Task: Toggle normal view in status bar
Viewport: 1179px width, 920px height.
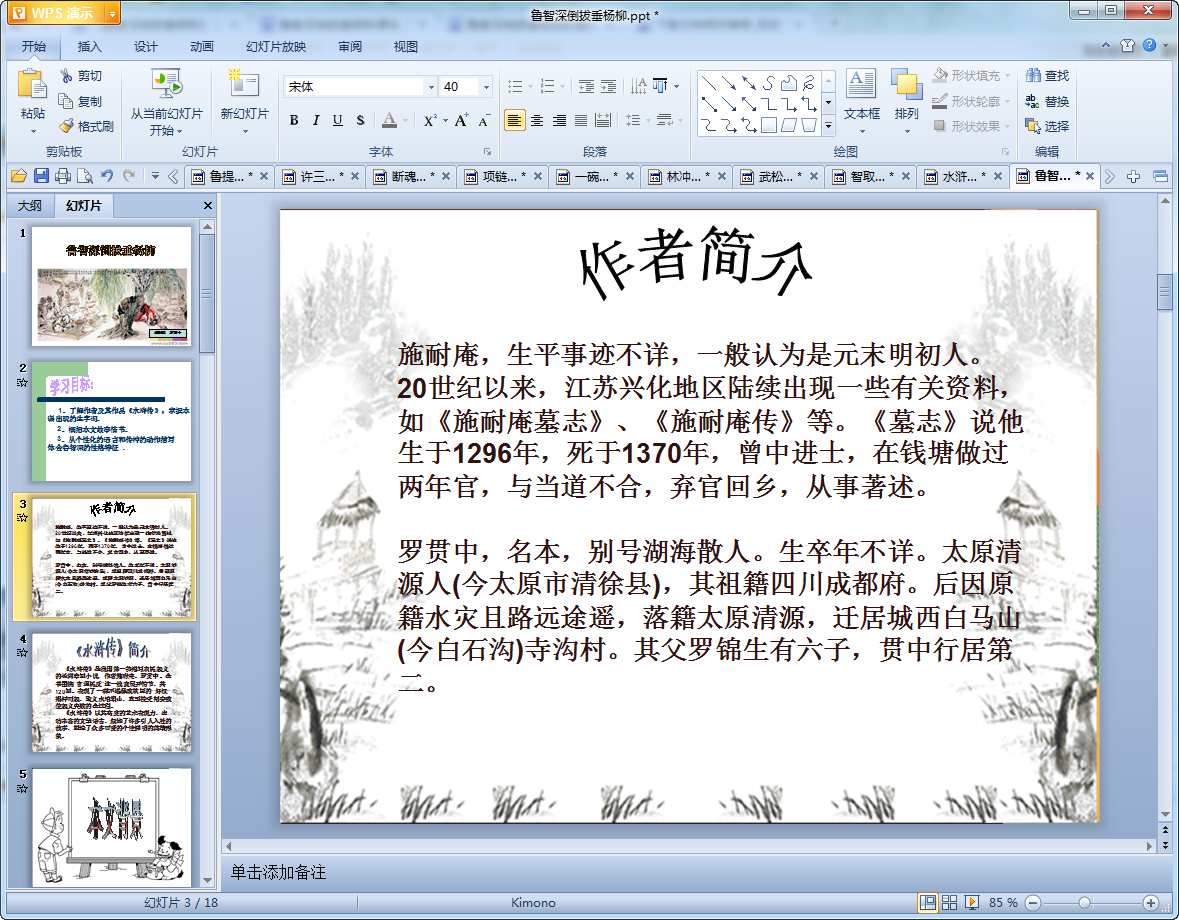Action: pos(928,902)
